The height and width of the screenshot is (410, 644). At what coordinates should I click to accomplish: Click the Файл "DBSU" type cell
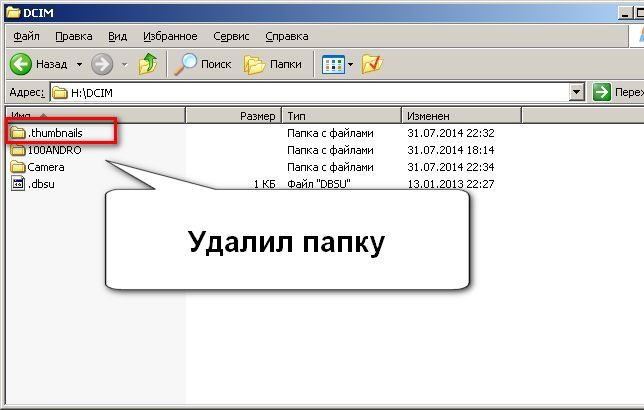coord(319,184)
